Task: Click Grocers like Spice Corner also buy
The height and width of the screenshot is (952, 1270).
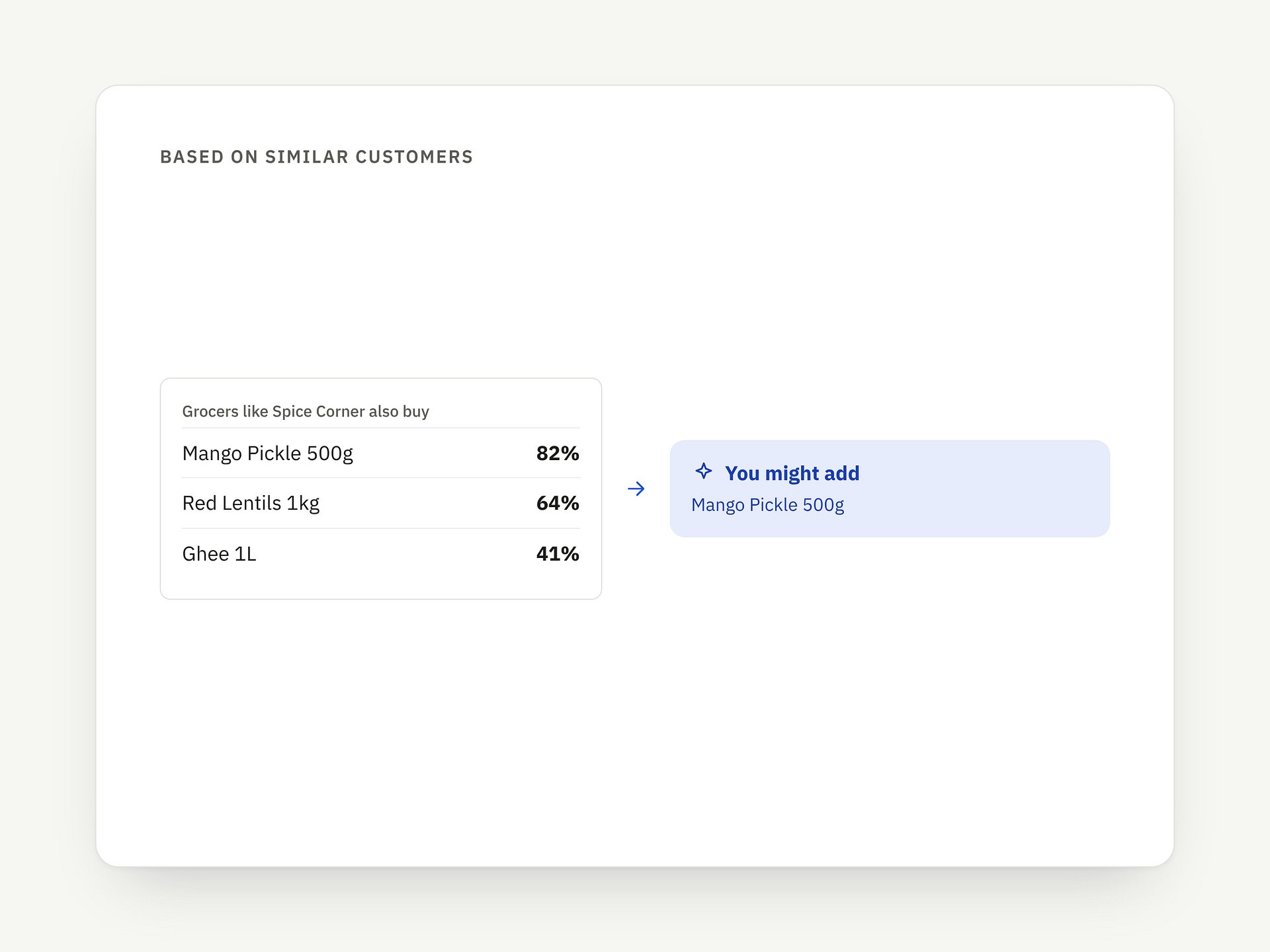Action: [x=306, y=411]
